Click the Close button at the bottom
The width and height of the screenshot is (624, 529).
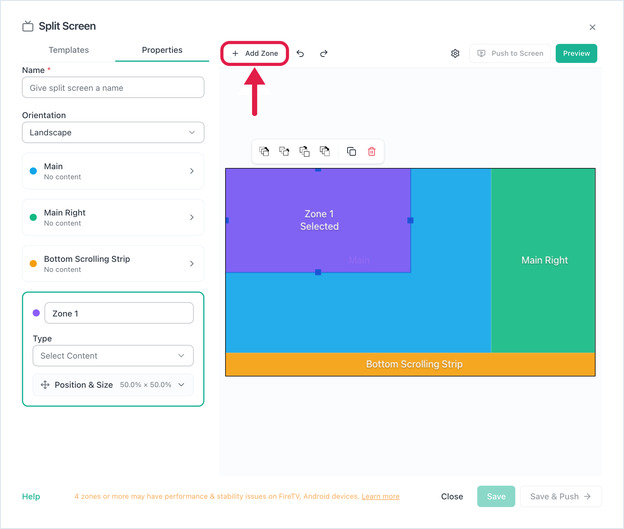click(x=452, y=496)
